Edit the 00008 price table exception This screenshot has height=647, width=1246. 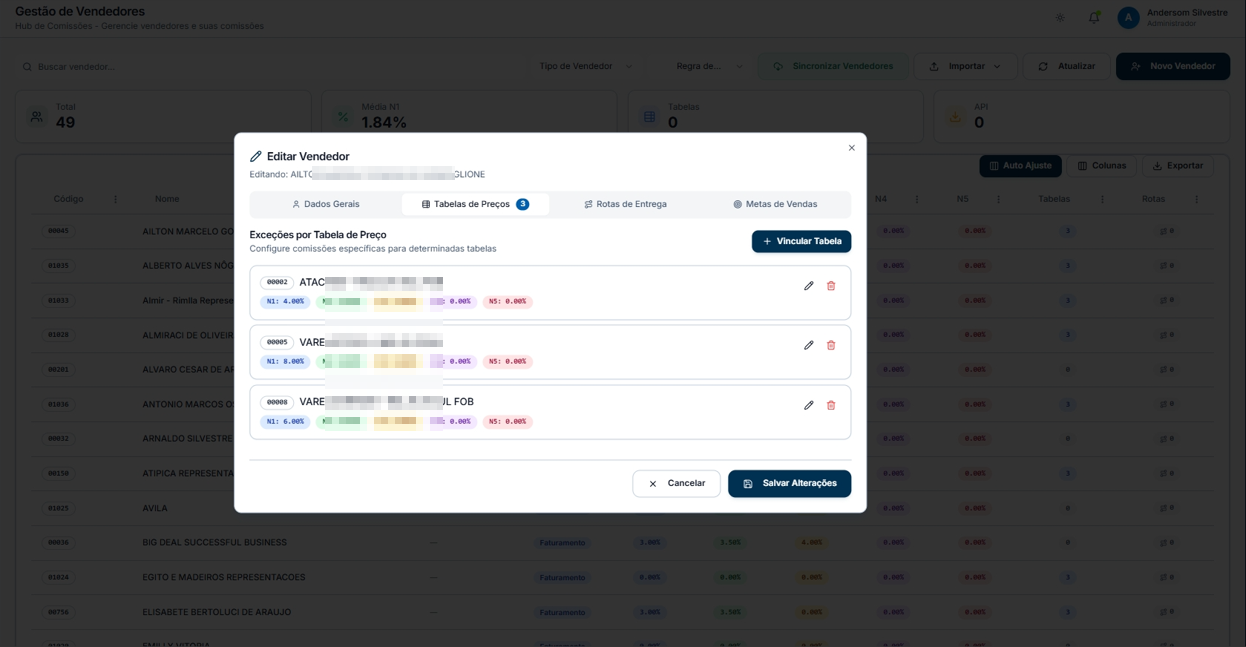coord(808,406)
